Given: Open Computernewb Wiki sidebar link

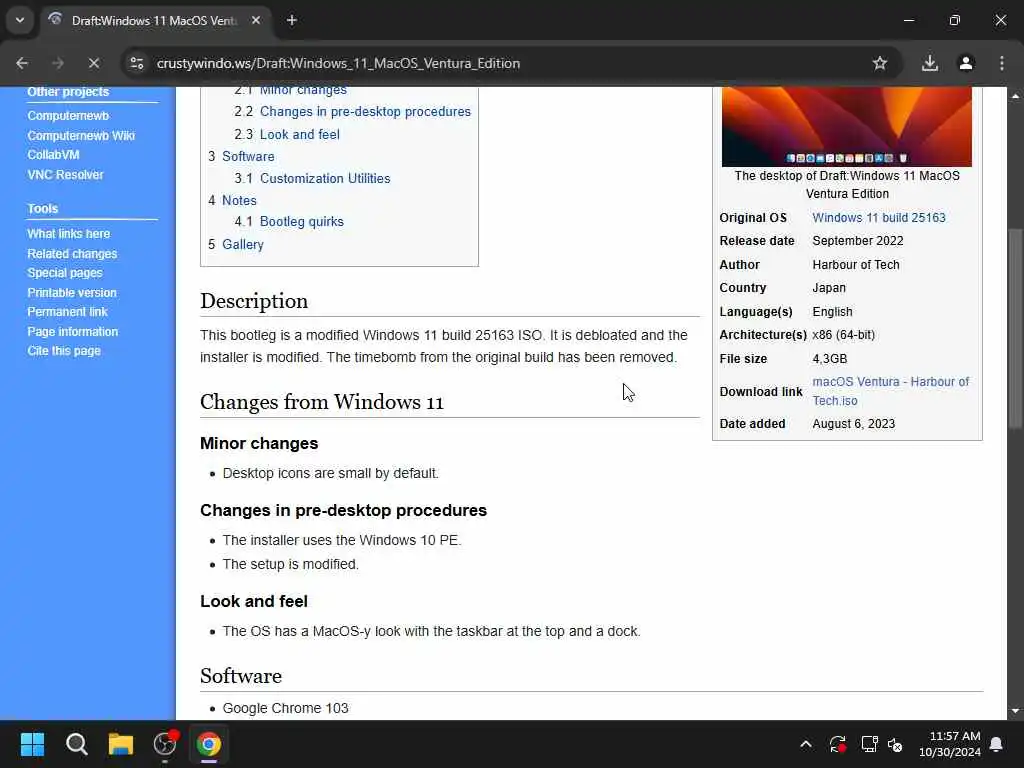Looking at the screenshot, I should pos(81,136).
